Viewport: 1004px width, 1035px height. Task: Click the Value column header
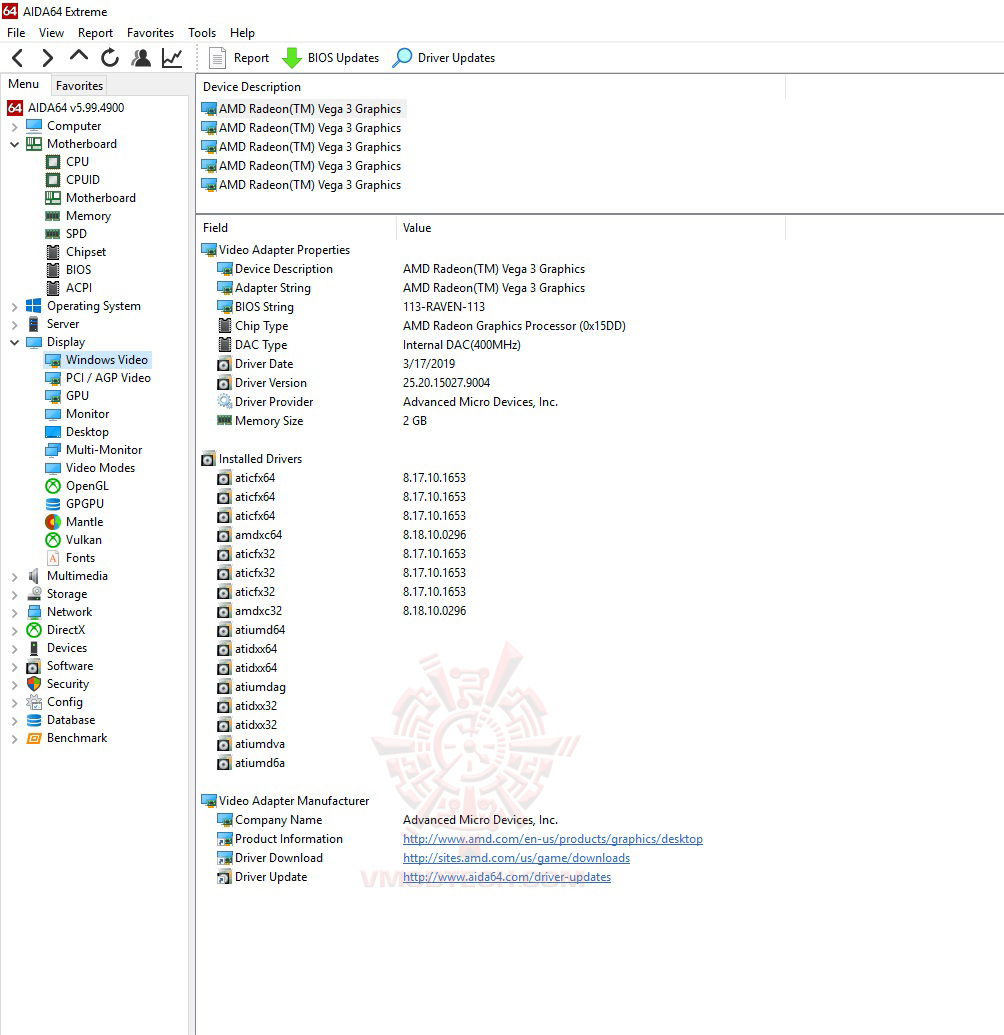click(591, 228)
